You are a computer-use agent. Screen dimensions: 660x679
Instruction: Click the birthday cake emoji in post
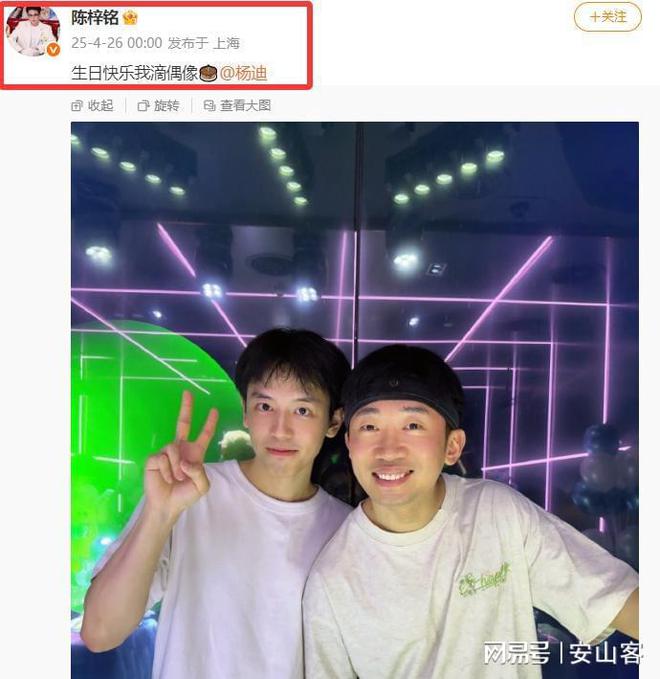click(x=208, y=73)
